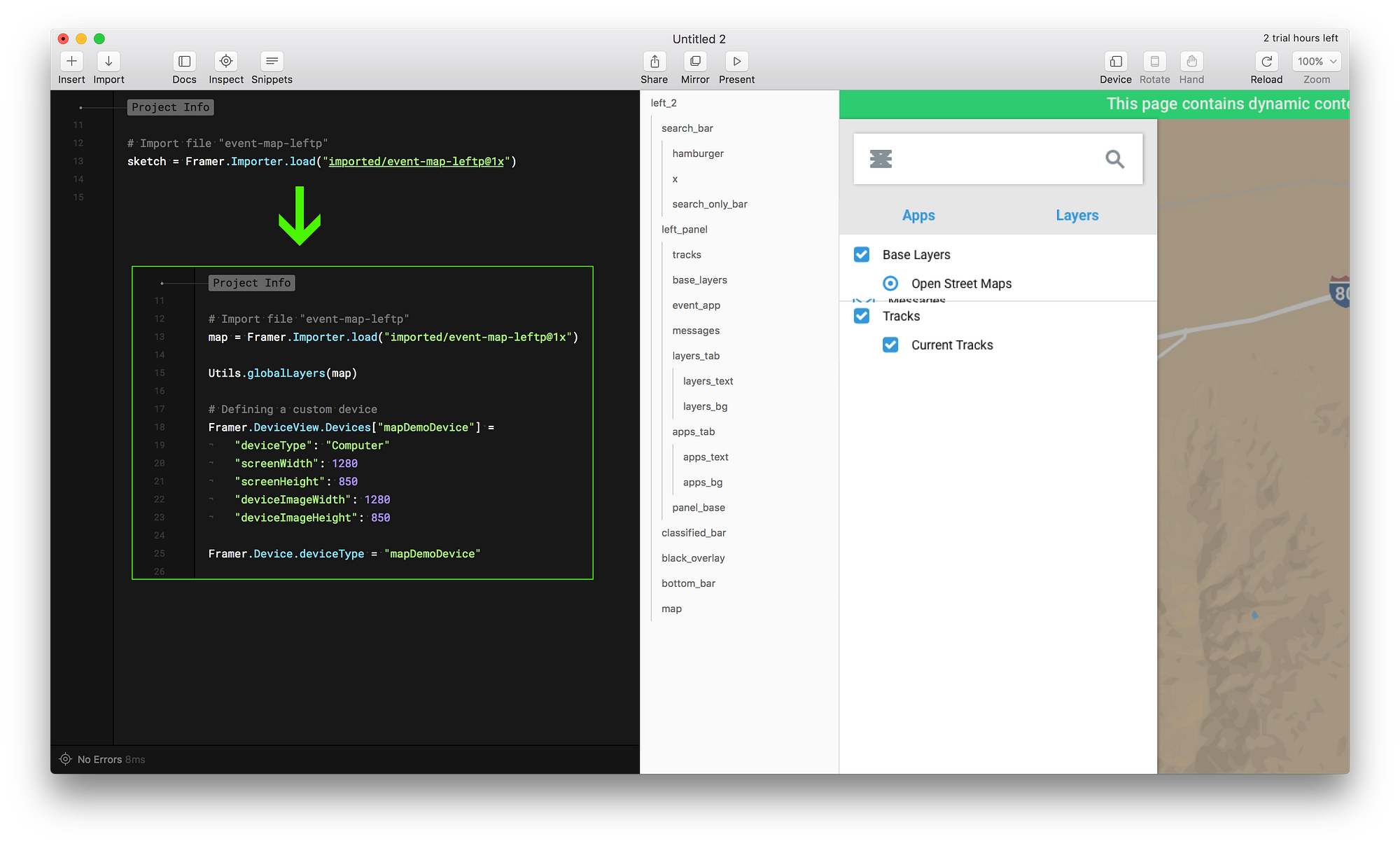The image size is (1400, 846).
Task: Collapse the Project Info code fold
Action: tap(170, 107)
